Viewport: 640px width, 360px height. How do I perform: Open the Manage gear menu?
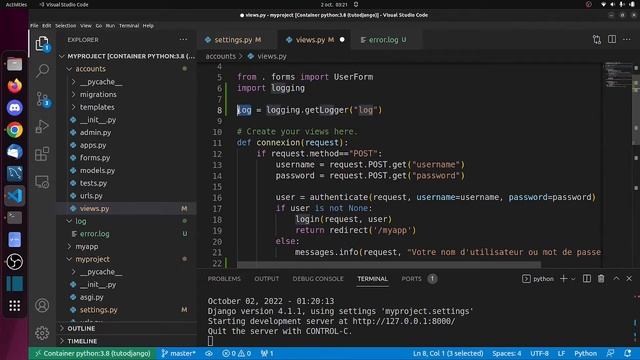coord(42,333)
